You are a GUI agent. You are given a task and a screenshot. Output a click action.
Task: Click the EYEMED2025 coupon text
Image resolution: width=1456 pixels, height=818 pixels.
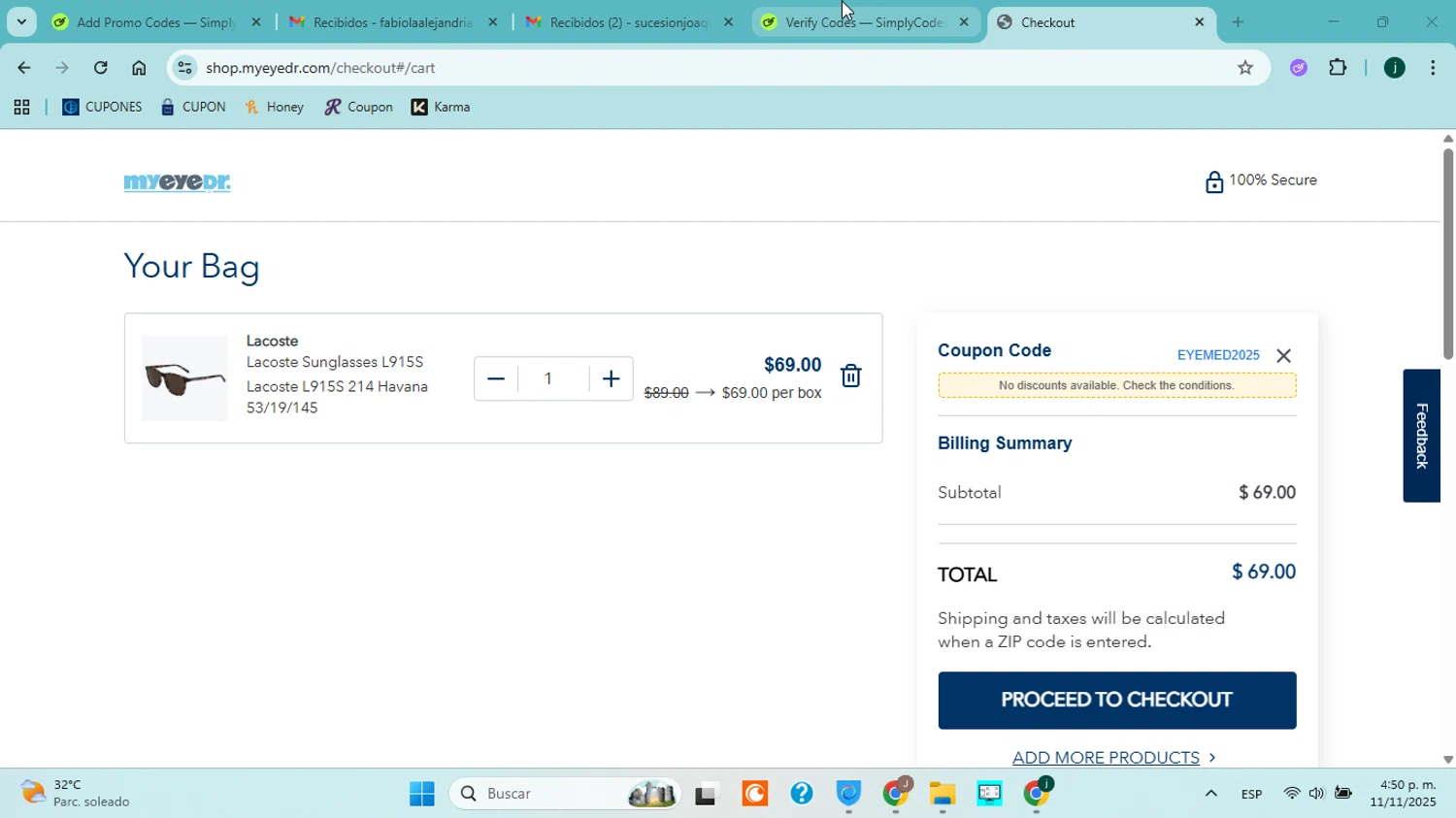pyautogui.click(x=1218, y=356)
